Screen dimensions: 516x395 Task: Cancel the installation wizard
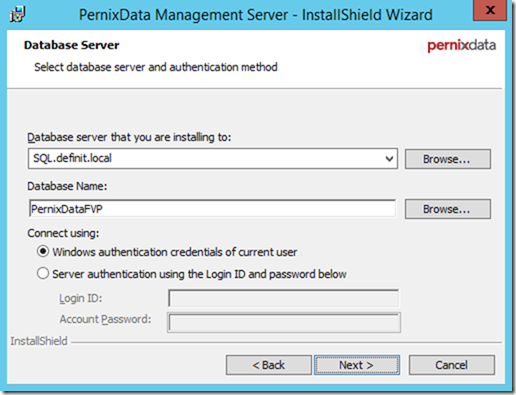coord(452,365)
